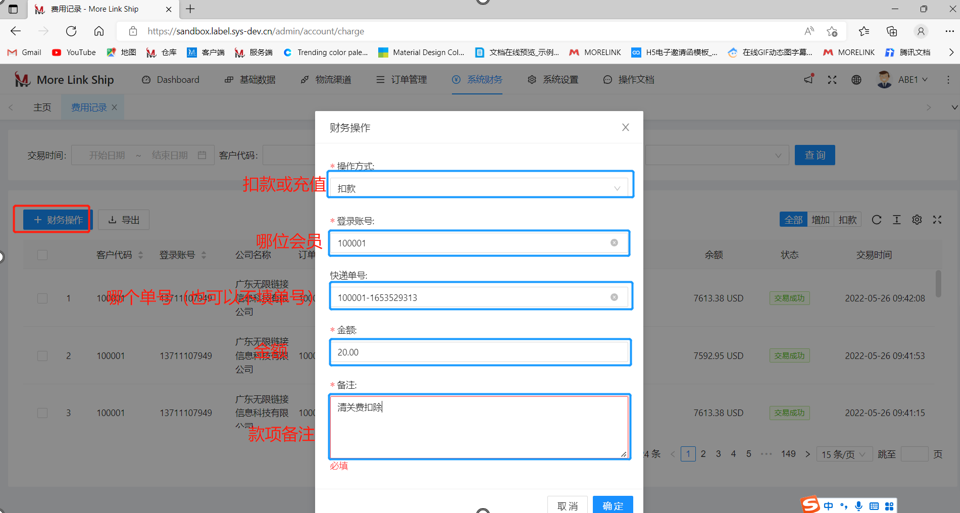Image resolution: width=960 pixels, height=513 pixels.
Task: Open the table column settings gear
Action: (x=917, y=220)
